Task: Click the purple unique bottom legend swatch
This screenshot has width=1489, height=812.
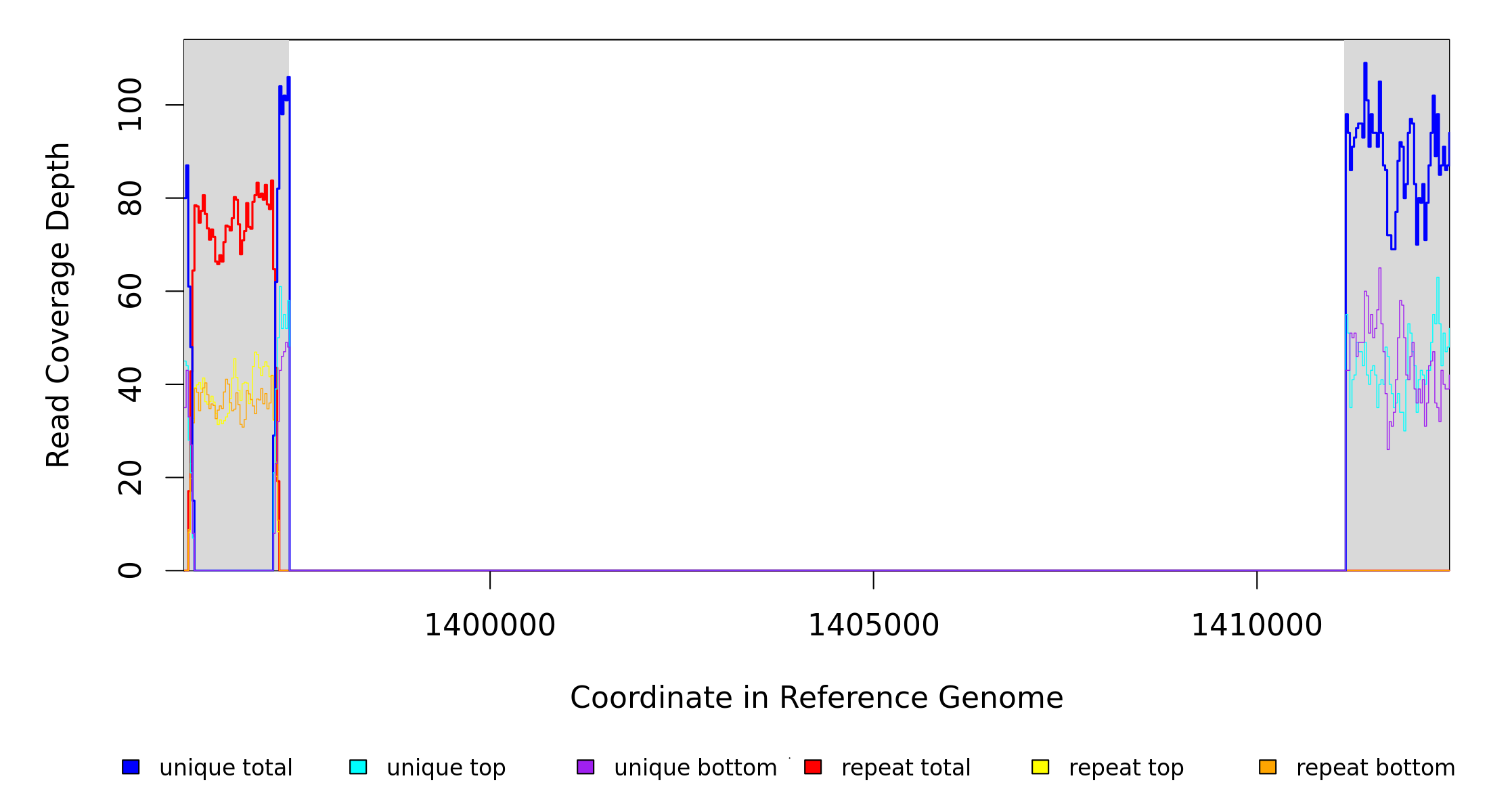Action: coord(585,767)
